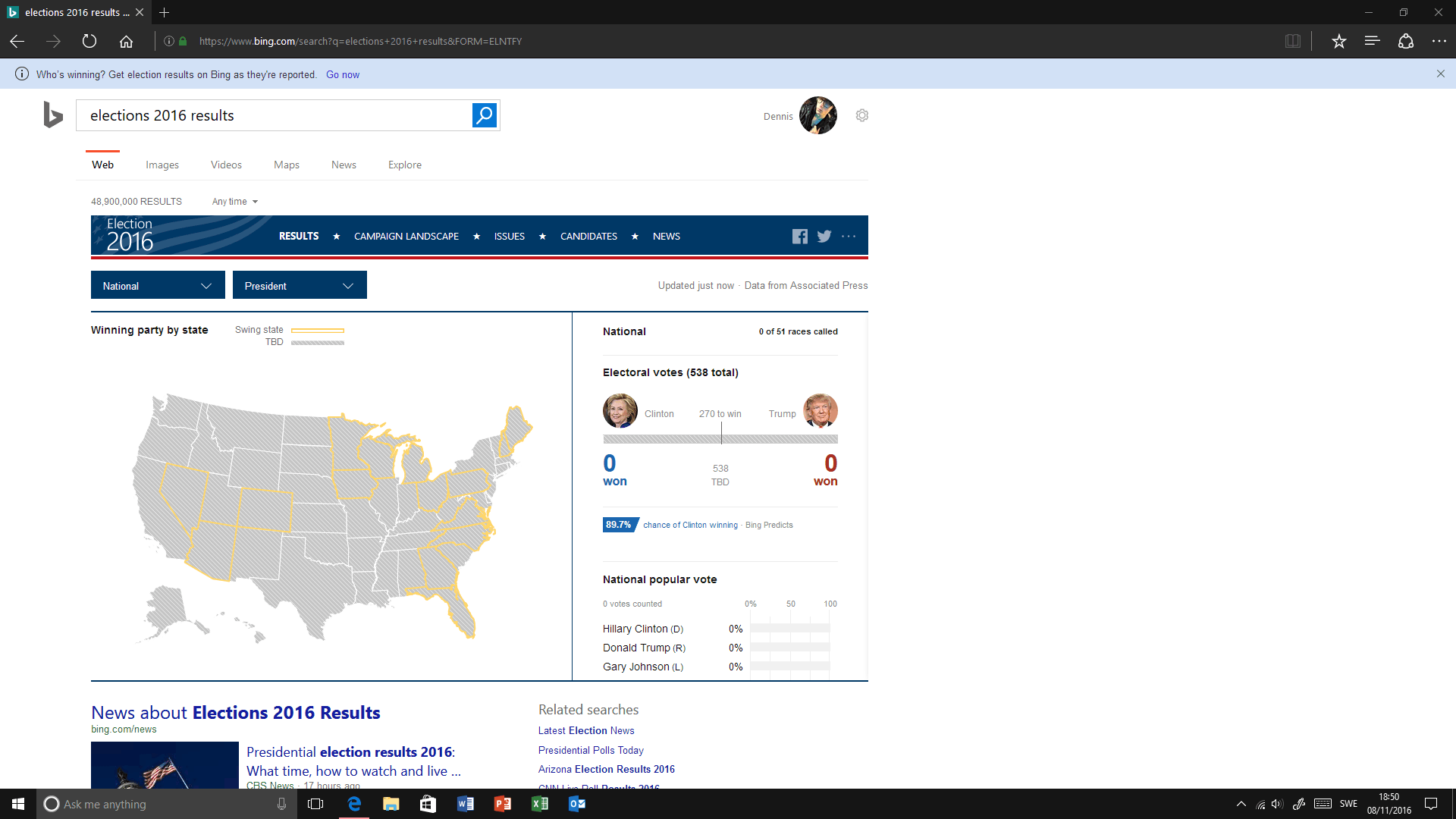Reload the page with refresh icon
The width and height of the screenshot is (1456, 819).
89,42
